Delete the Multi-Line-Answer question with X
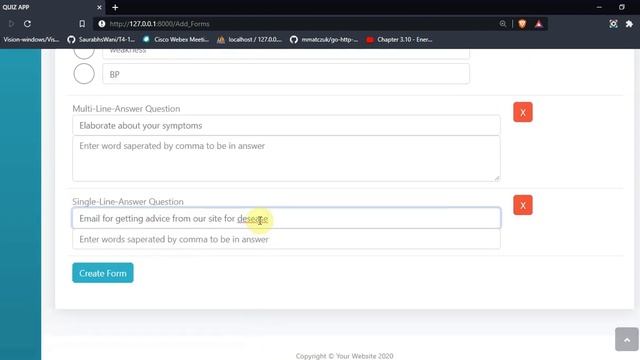The image size is (640, 360). [x=523, y=112]
